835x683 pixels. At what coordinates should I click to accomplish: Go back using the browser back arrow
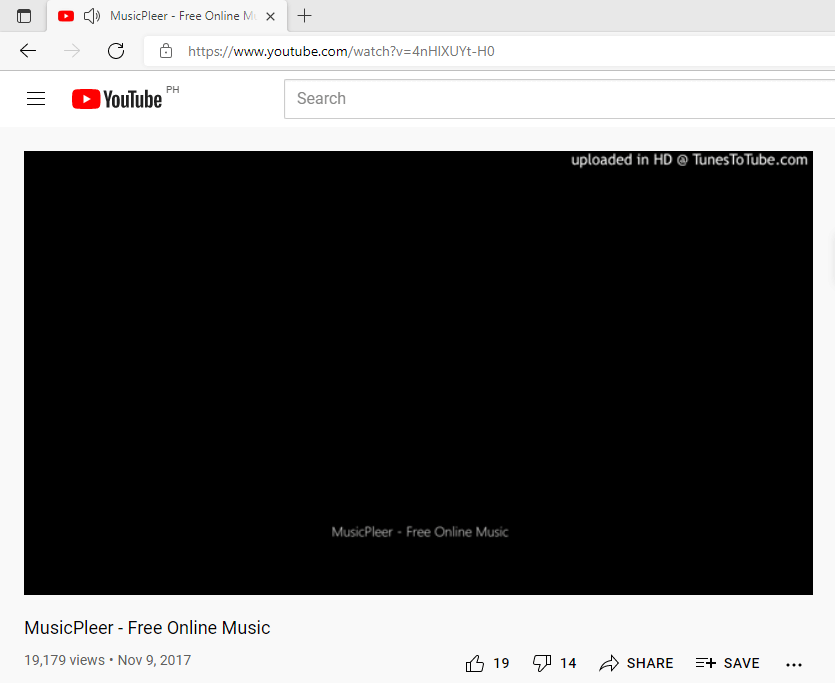tap(28, 51)
